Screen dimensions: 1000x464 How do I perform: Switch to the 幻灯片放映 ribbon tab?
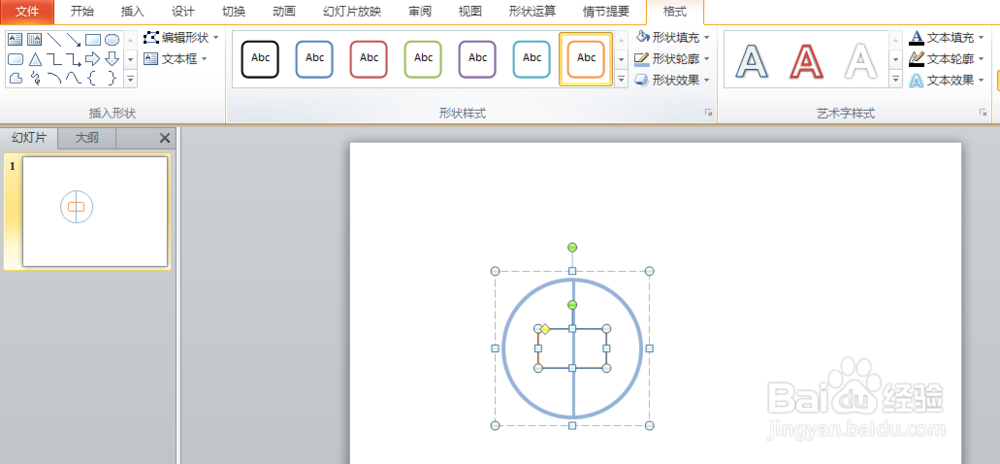tap(352, 11)
